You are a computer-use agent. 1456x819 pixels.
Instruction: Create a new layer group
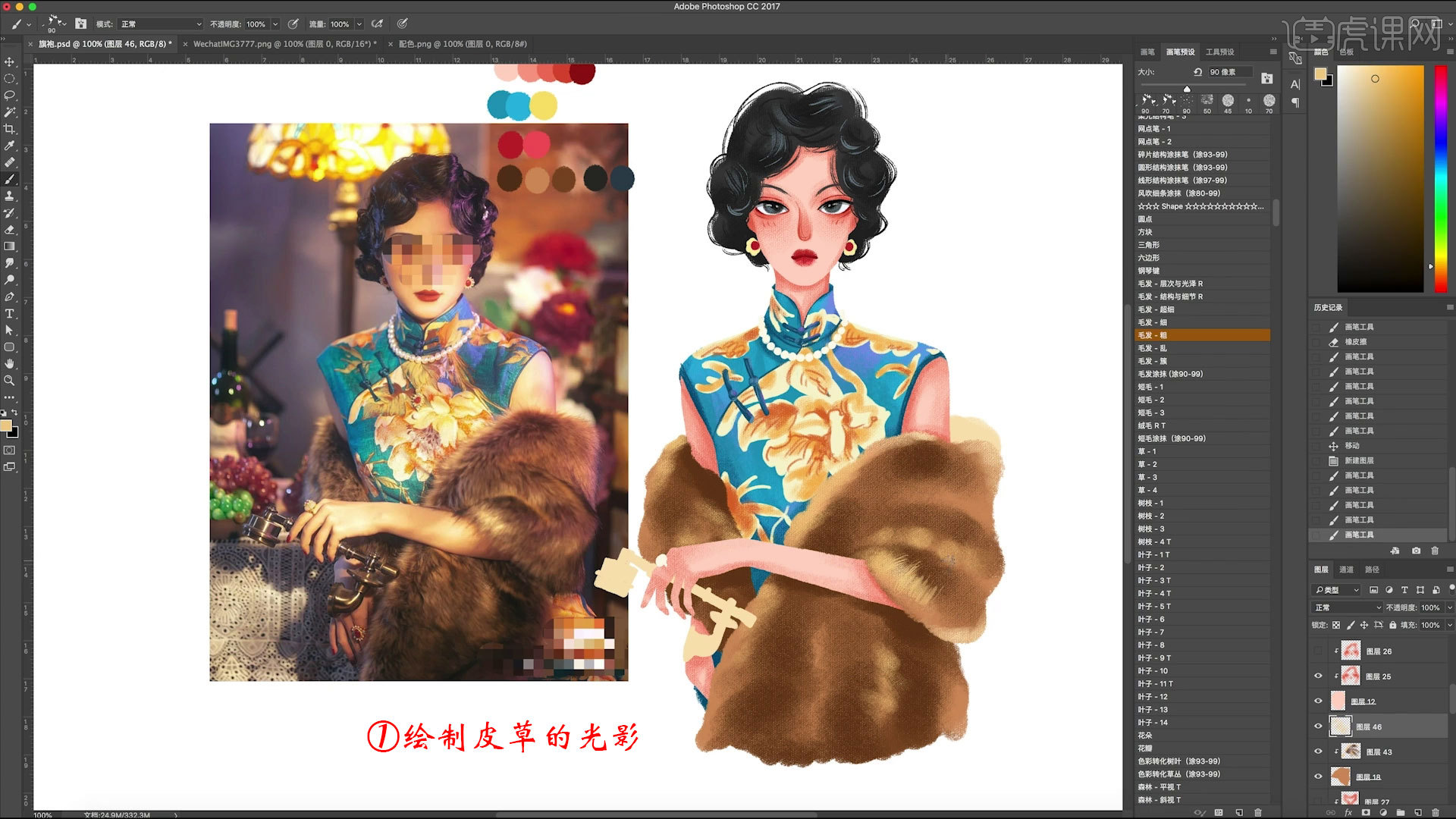pyautogui.click(x=1401, y=812)
